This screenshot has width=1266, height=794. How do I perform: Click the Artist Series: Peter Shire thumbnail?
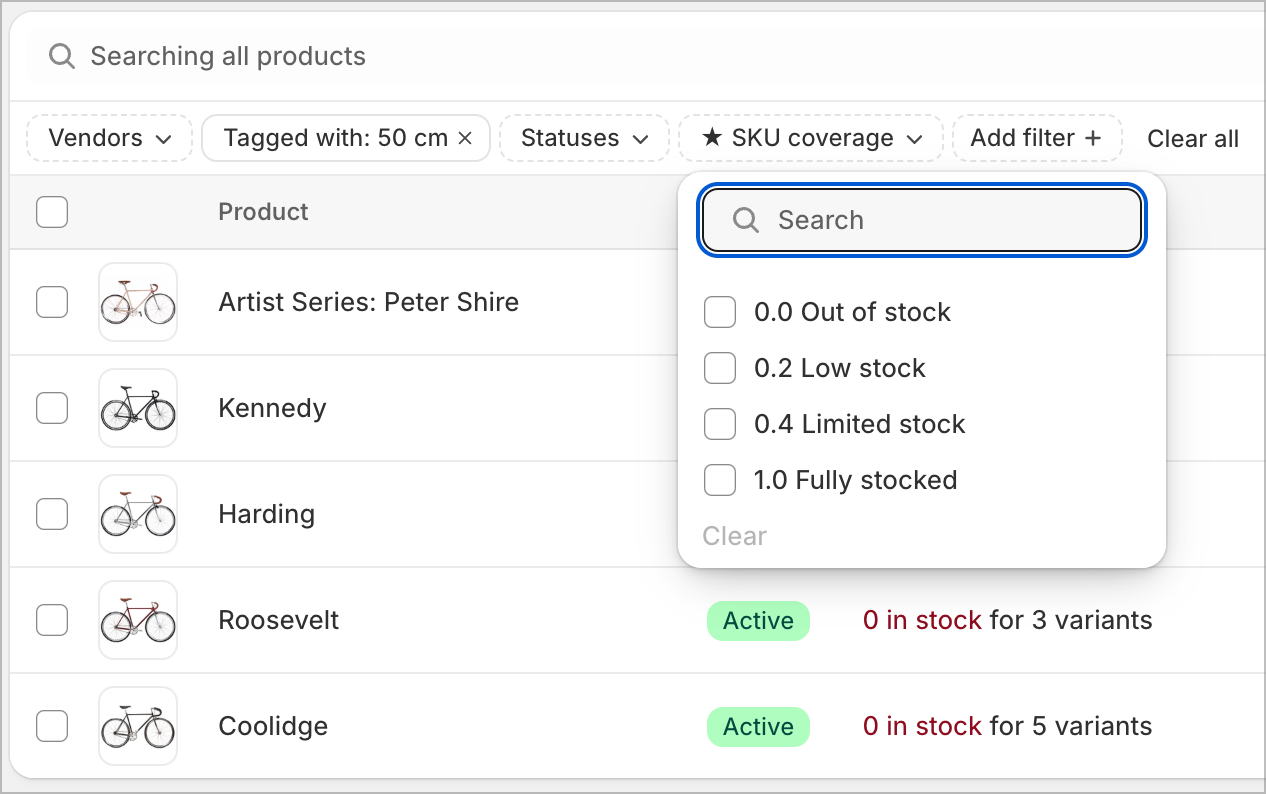click(137, 302)
